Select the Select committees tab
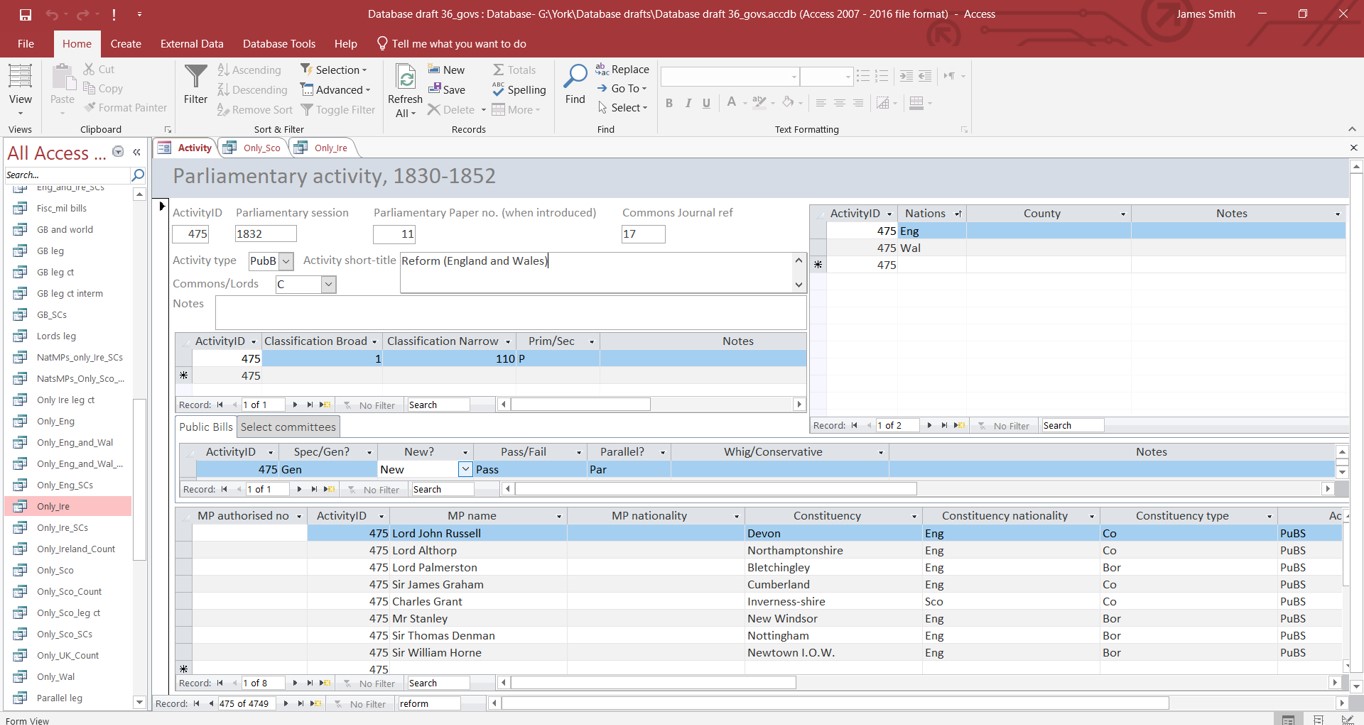This screenshot has height=725, width=1364. coord(288,427)
